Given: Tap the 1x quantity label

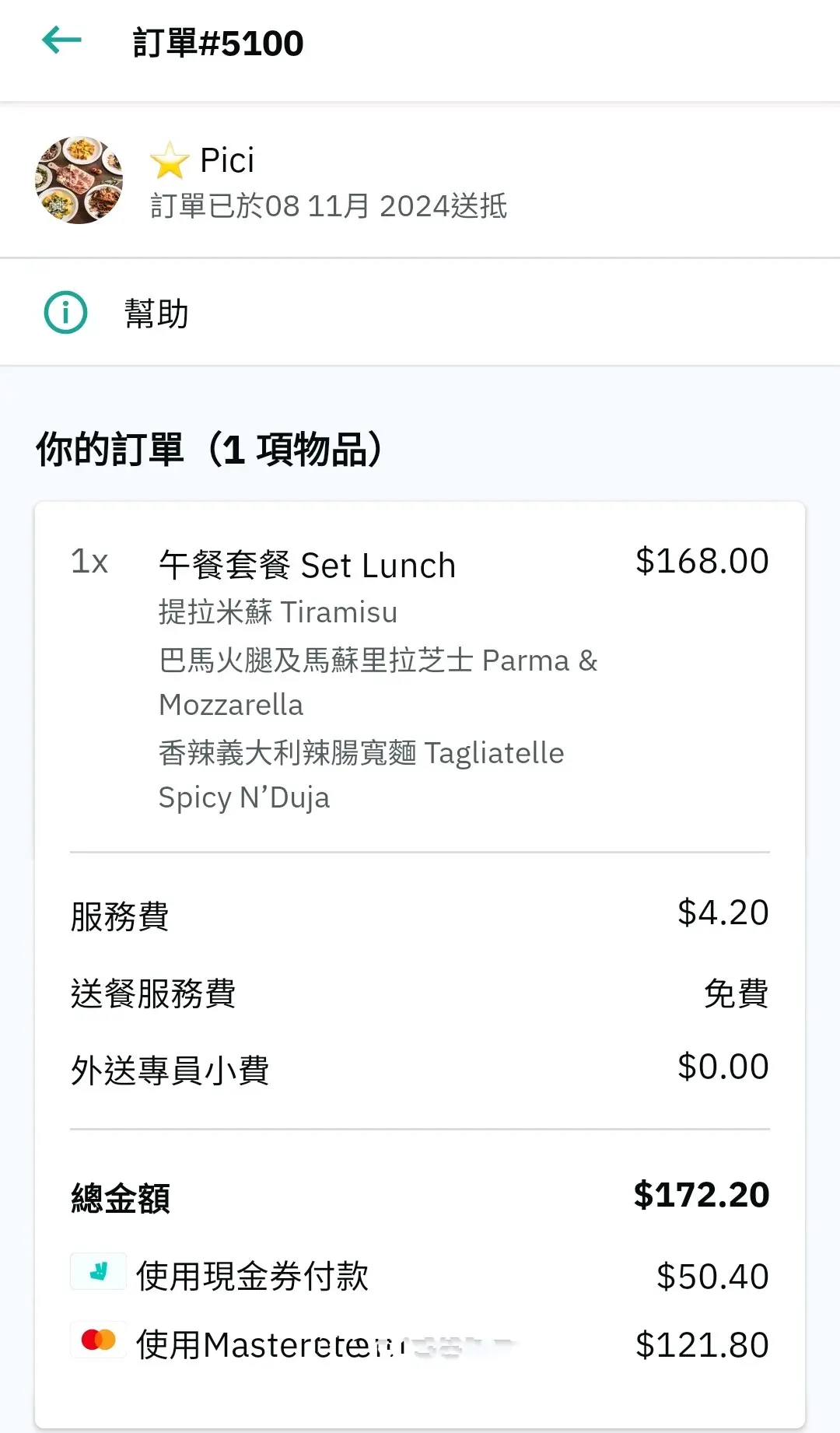Looking at the screenshot, I should tap(89, 562).
